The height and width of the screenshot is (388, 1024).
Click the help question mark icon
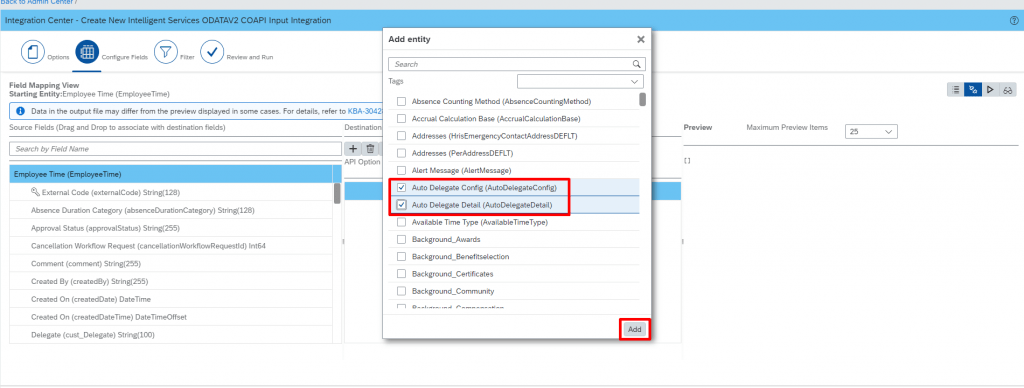click(1014, 21)
